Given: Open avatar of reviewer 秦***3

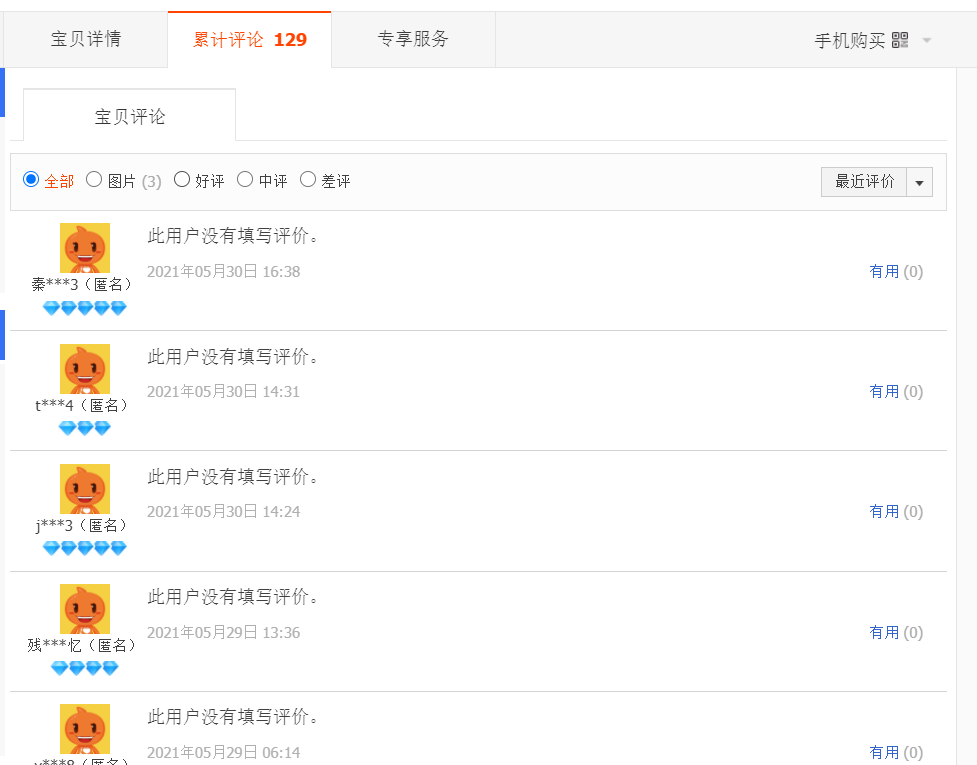Looking at the screenshot, I should pyautogui.click(x=85, y=248).
